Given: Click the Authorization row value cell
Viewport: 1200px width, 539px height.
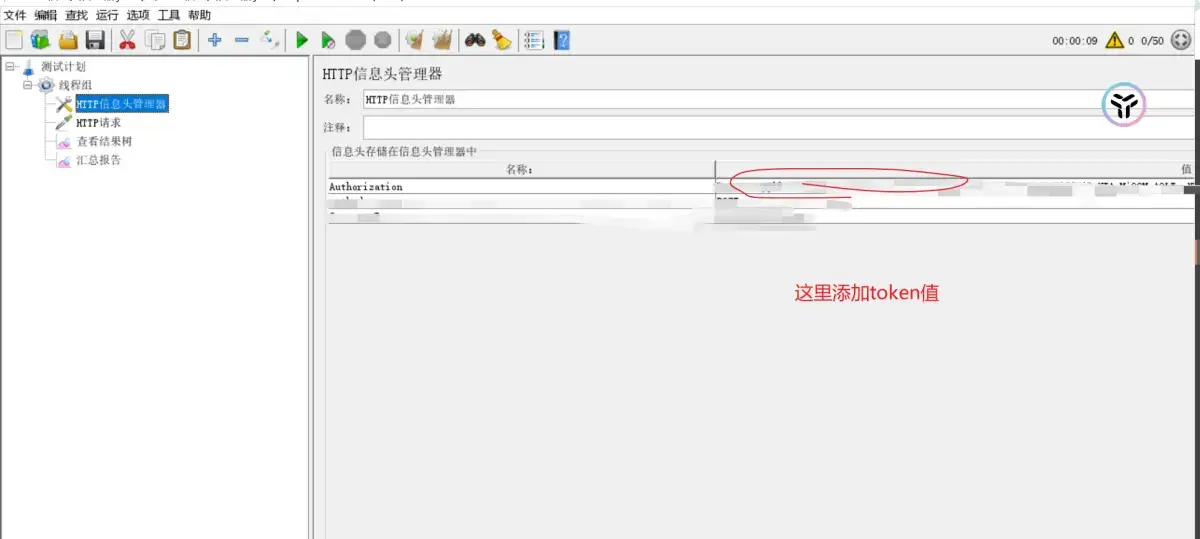Looking at the screenshot, I should [955, 187].
